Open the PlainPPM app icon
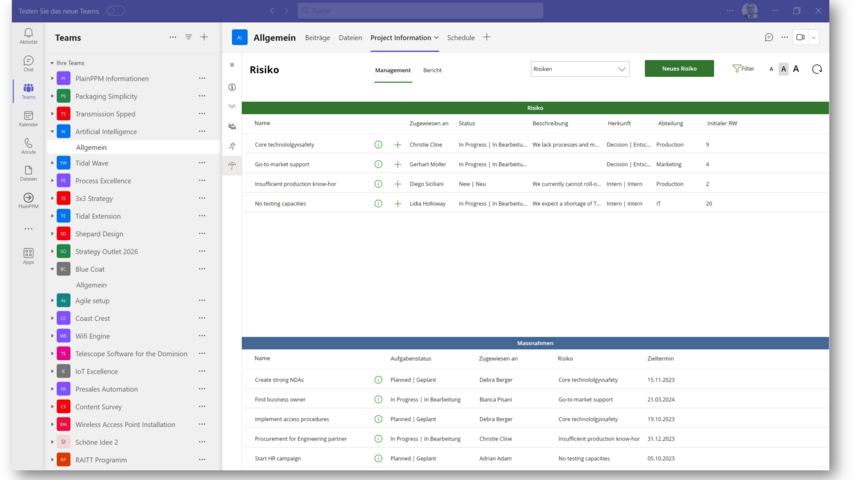This screenshot has width=853, height=480. point(28,200)
